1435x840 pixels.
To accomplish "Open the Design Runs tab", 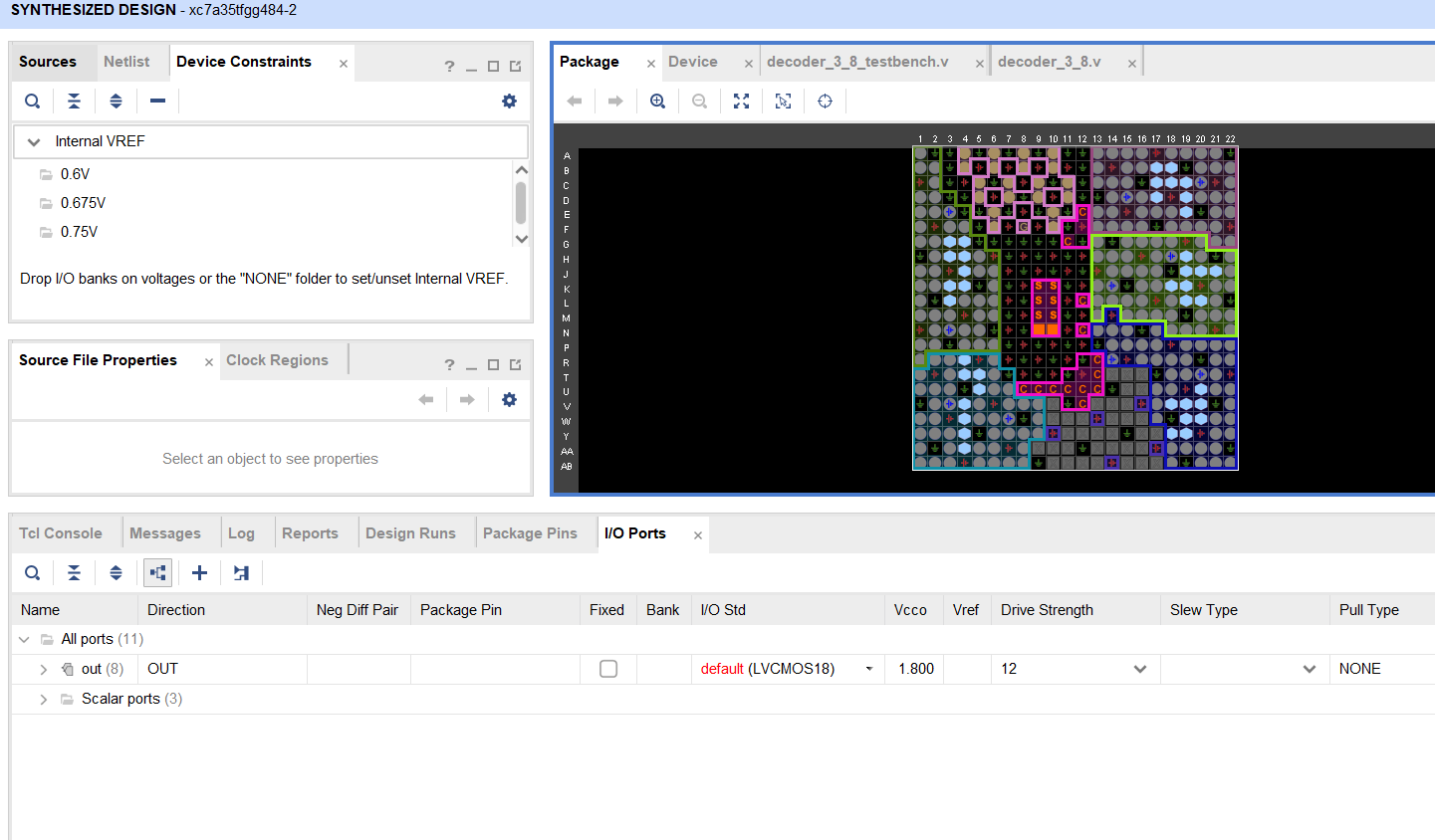I will click(410, 533).
